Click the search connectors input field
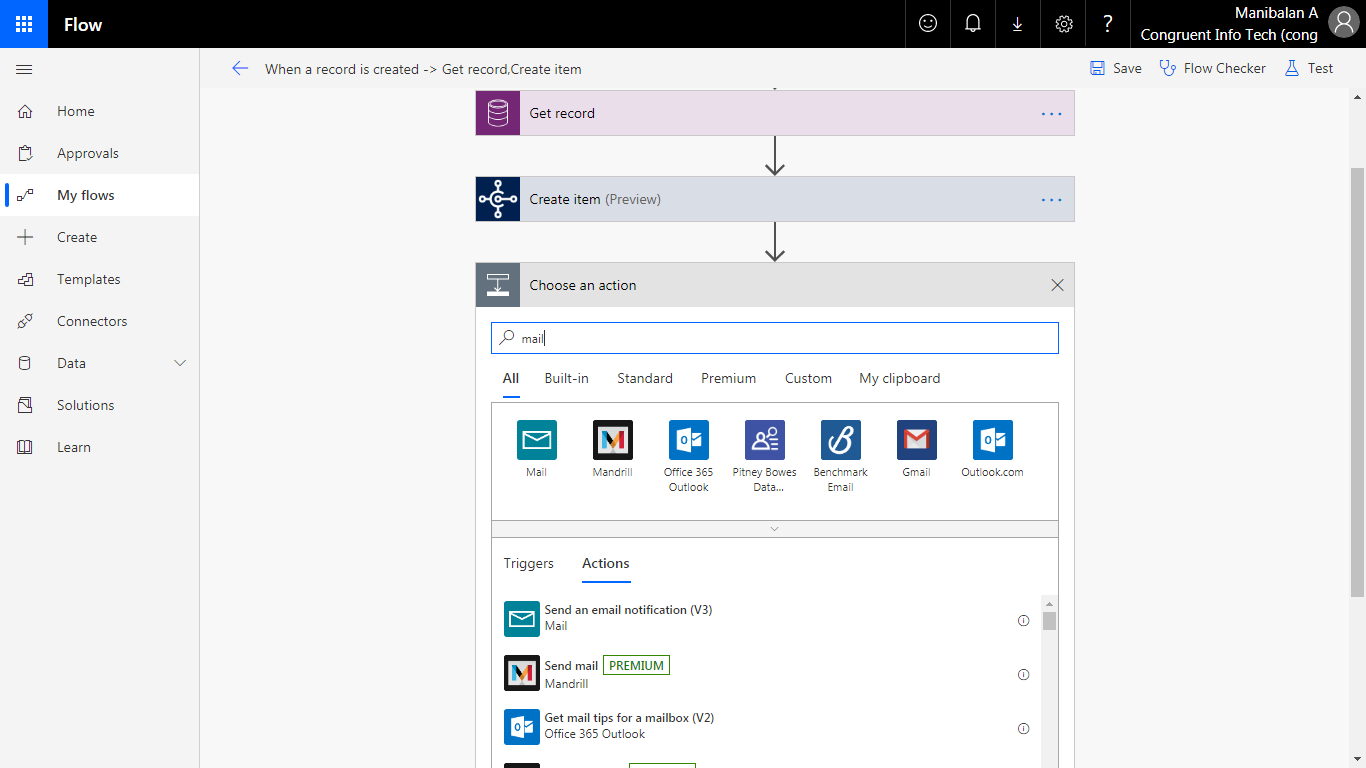This screenshot has width=1366, height=768. coord(775,338)
